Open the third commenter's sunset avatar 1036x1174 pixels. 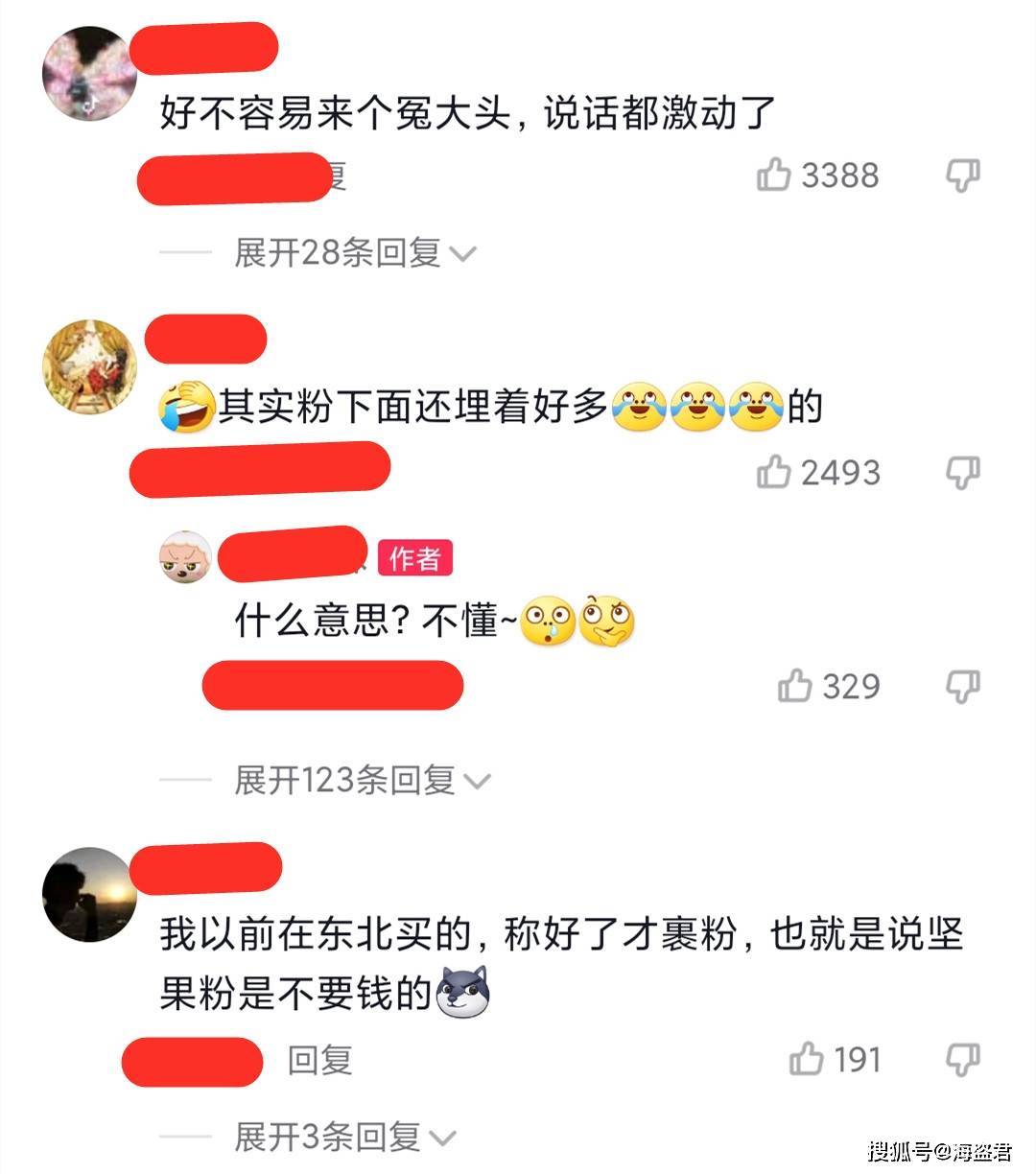pos(90,894)
